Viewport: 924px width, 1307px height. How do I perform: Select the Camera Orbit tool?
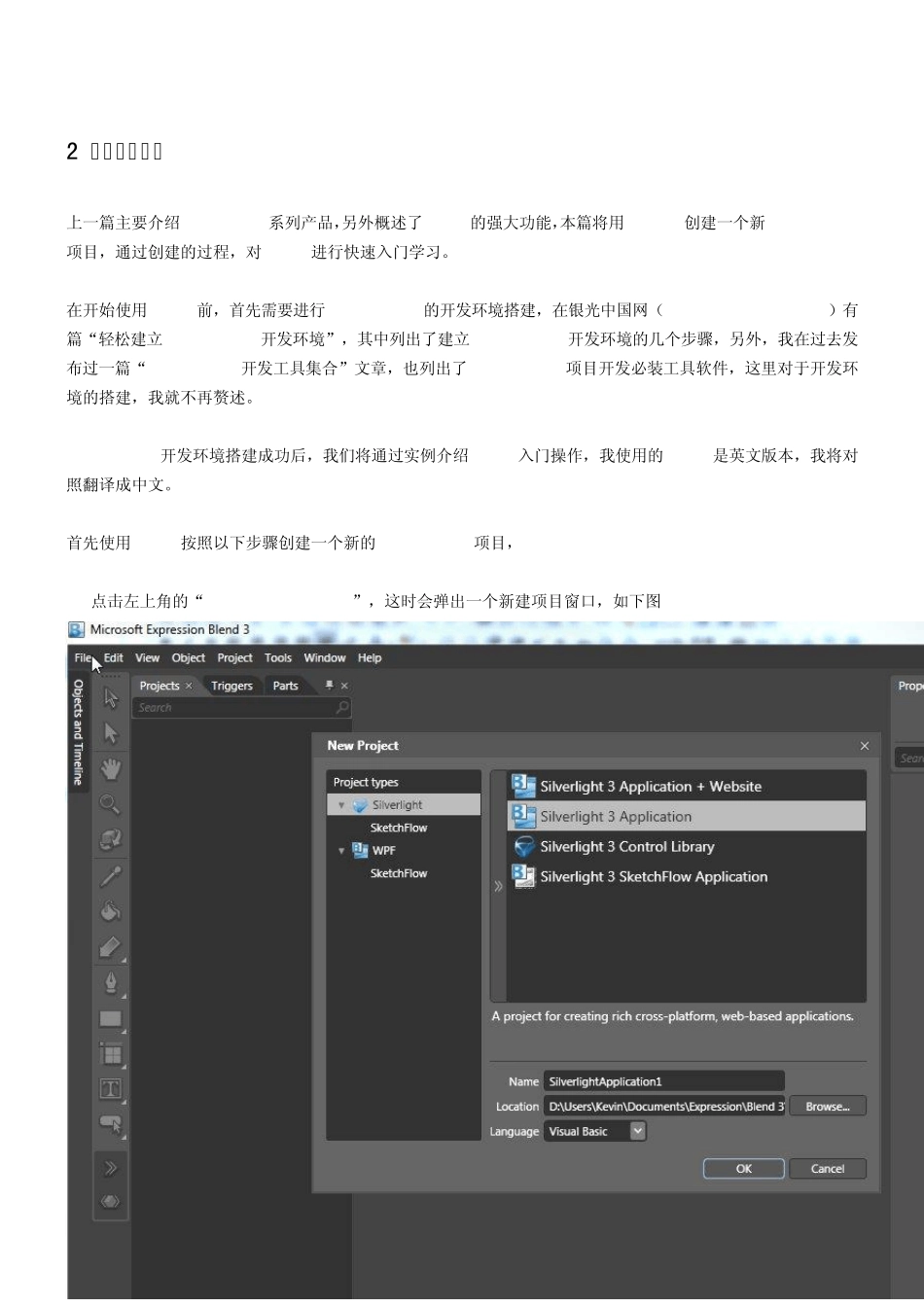(x=111, y=839)
